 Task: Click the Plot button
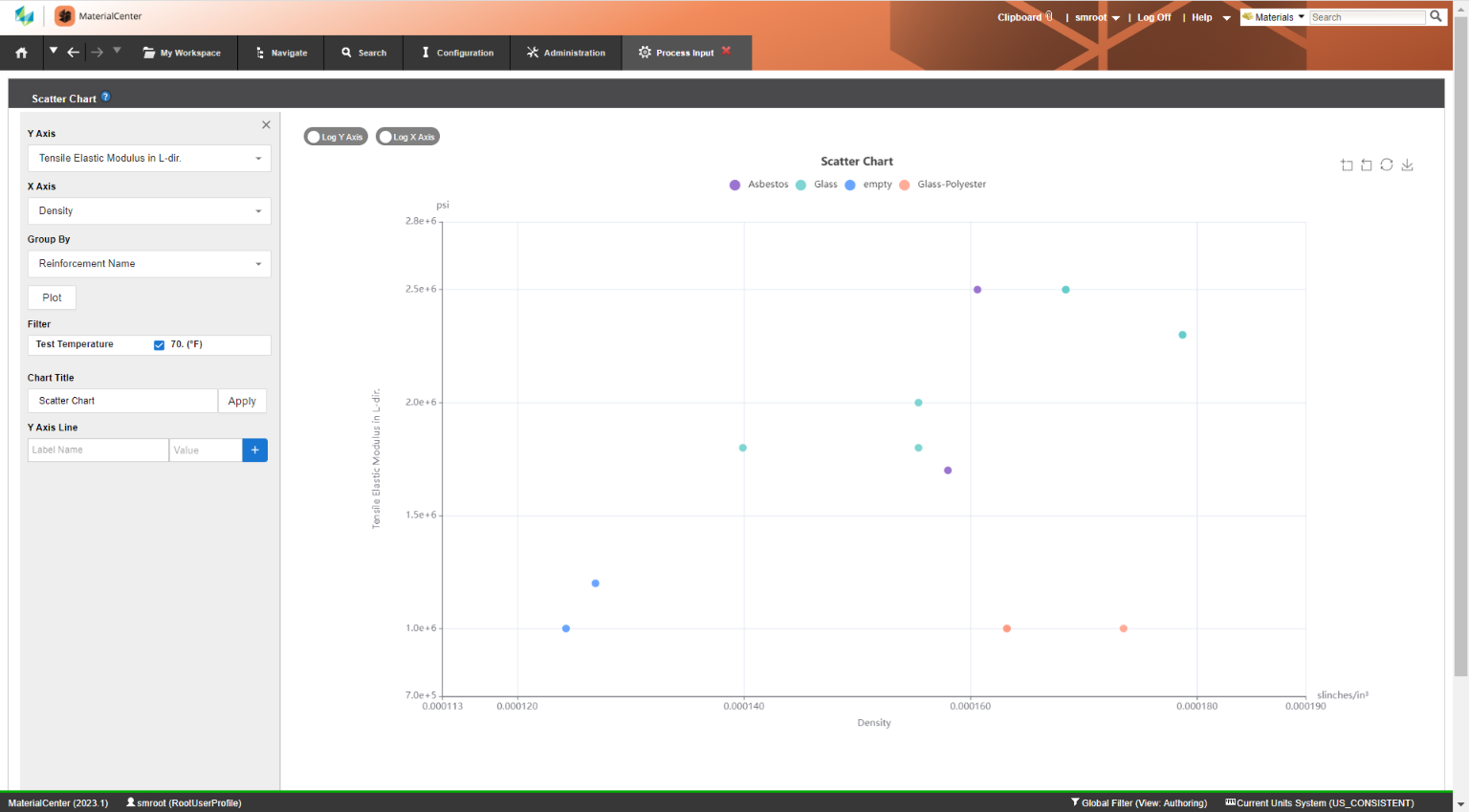52,297
